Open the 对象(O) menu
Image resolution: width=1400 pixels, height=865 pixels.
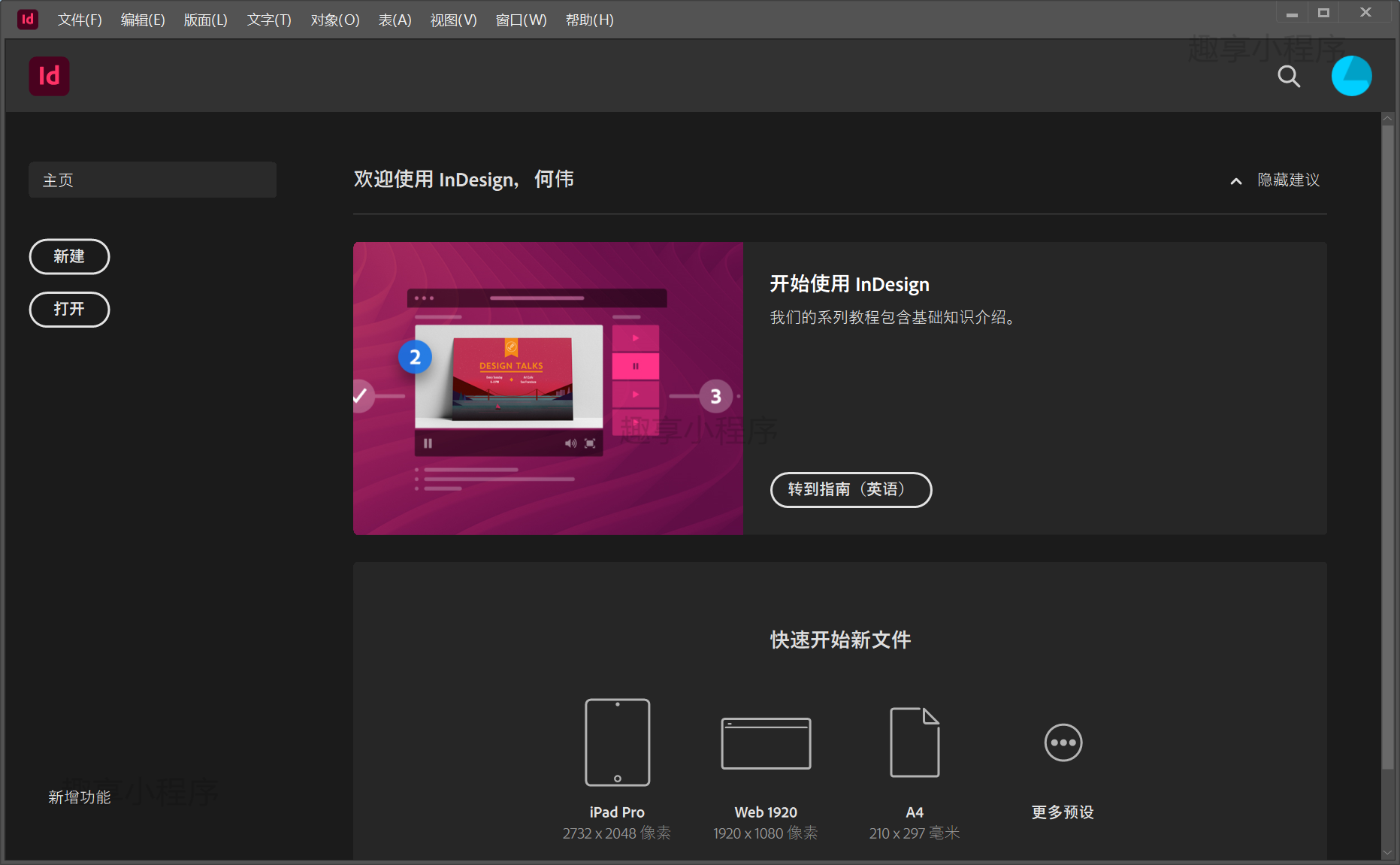pyautogui.click(x=335, y=20)
